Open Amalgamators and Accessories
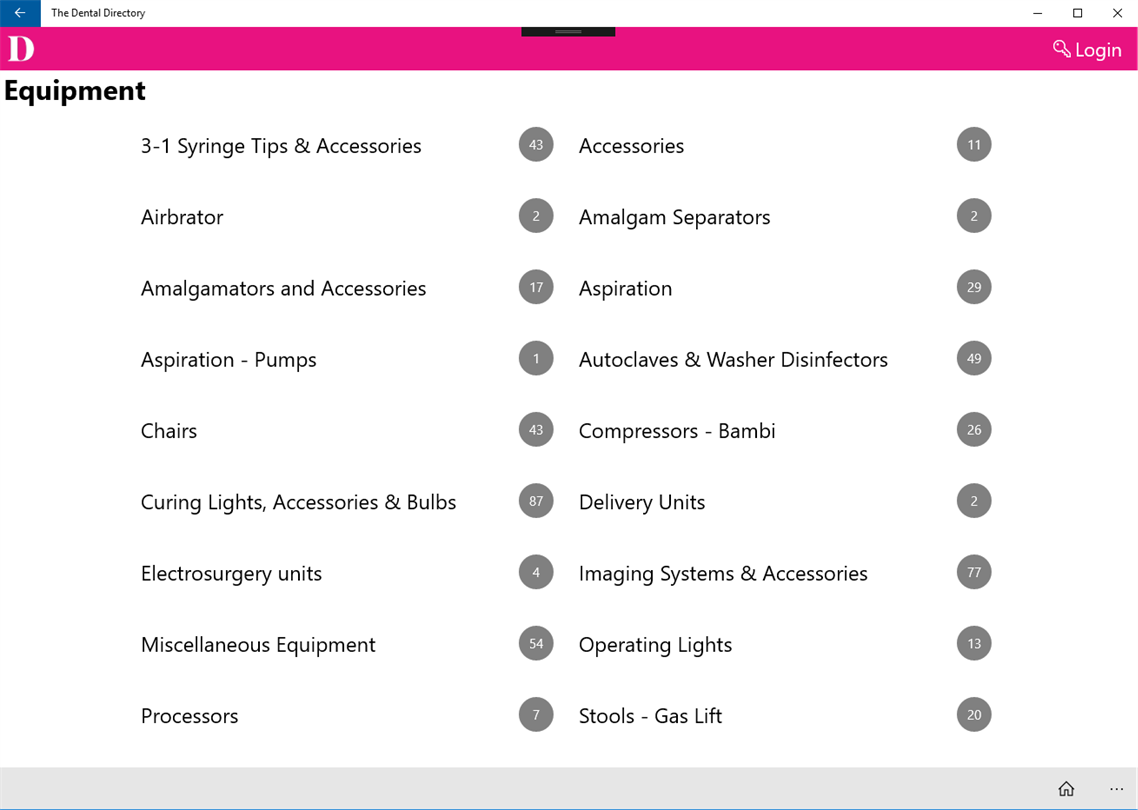The image size is (1138, 810). point(283,289)
